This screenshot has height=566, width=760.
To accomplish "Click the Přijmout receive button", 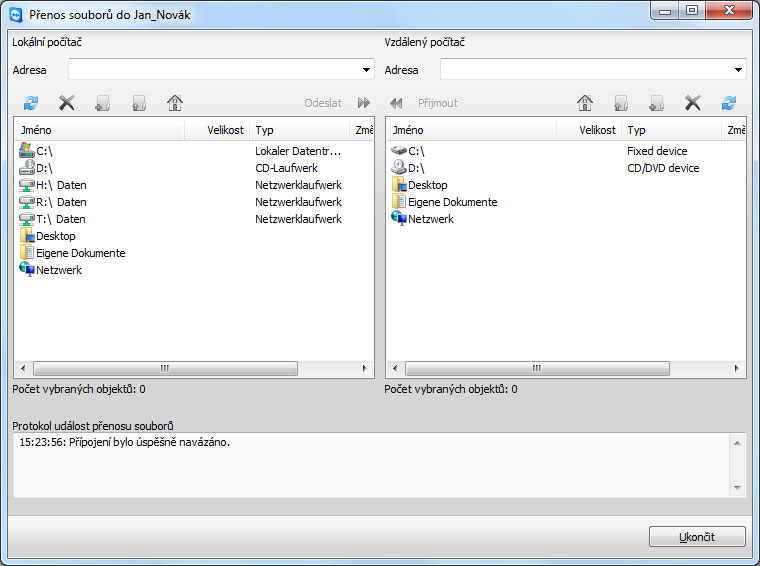I will 424,103.
